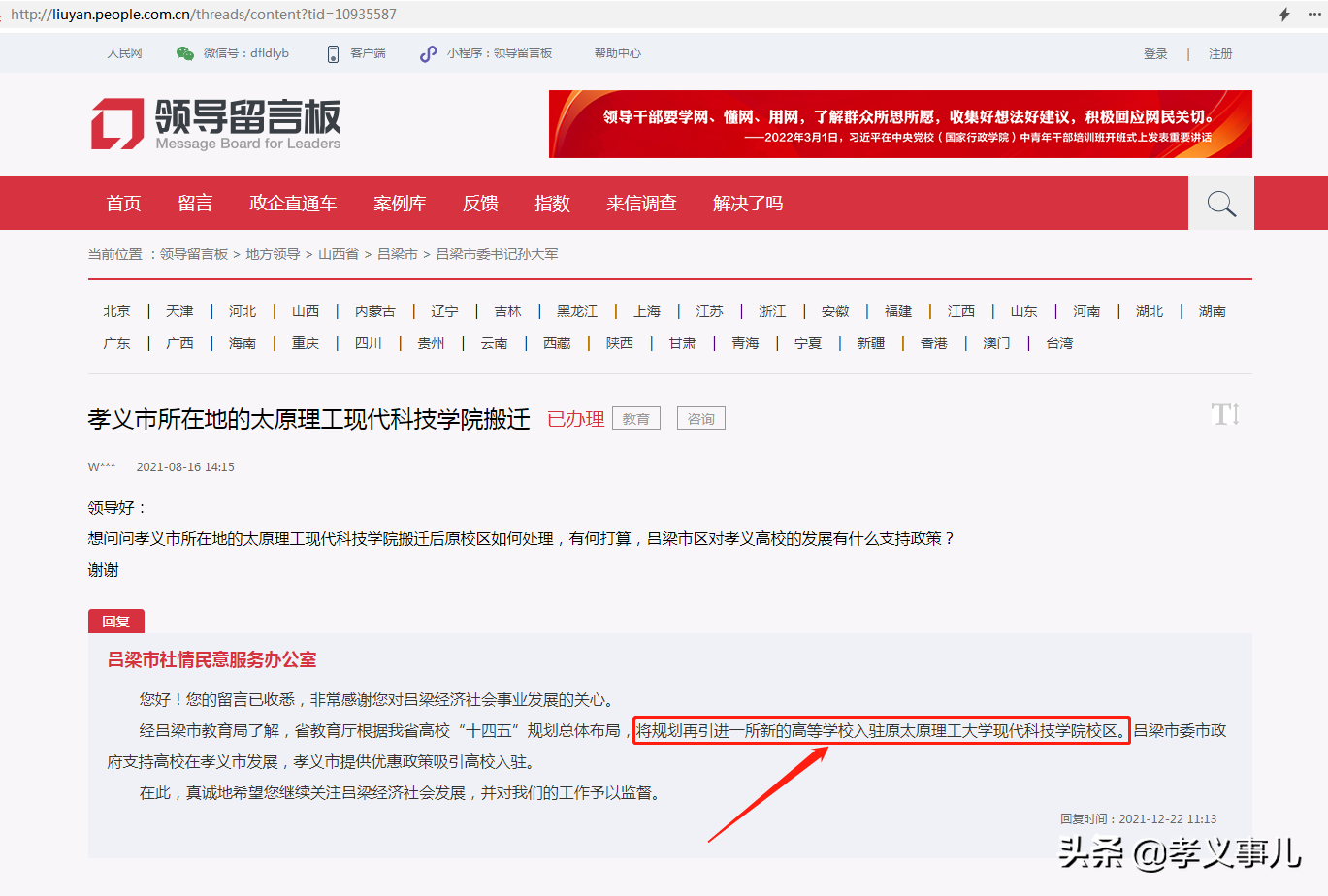Open the 留言 navigation item

coord(195,204)
